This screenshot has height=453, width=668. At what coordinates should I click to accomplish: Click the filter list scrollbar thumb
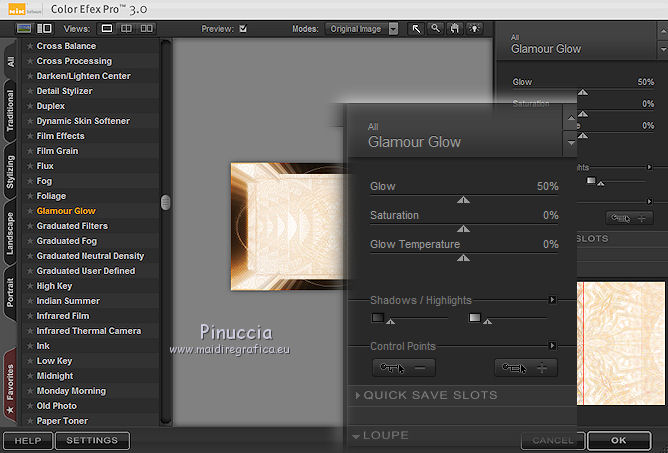click(x=166, y=202)
